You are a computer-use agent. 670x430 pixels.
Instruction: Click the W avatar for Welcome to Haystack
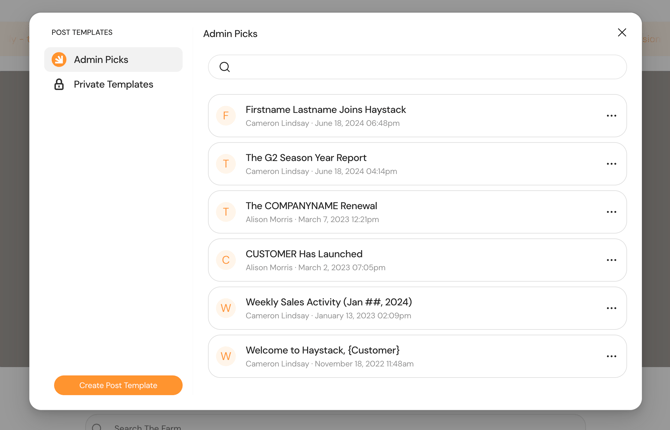click(226, 356)
